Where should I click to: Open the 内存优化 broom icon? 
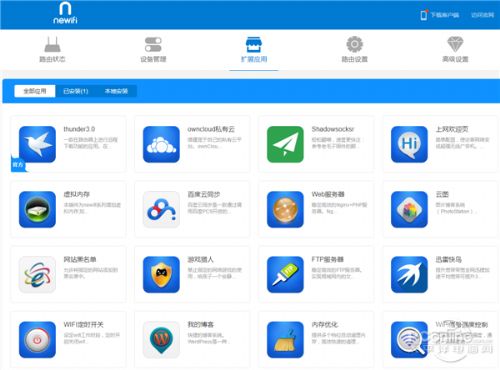pyautogui.click(x=285, y=339)
